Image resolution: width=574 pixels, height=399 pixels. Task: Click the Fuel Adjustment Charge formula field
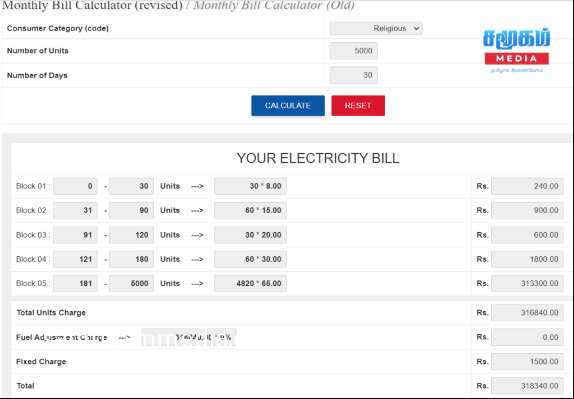189,337
